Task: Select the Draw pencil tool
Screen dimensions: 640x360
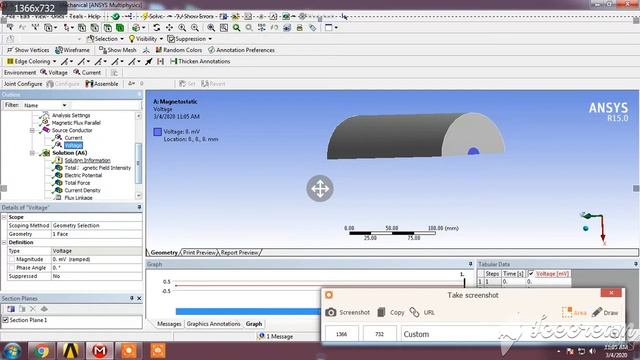Action: pos(605,313)
